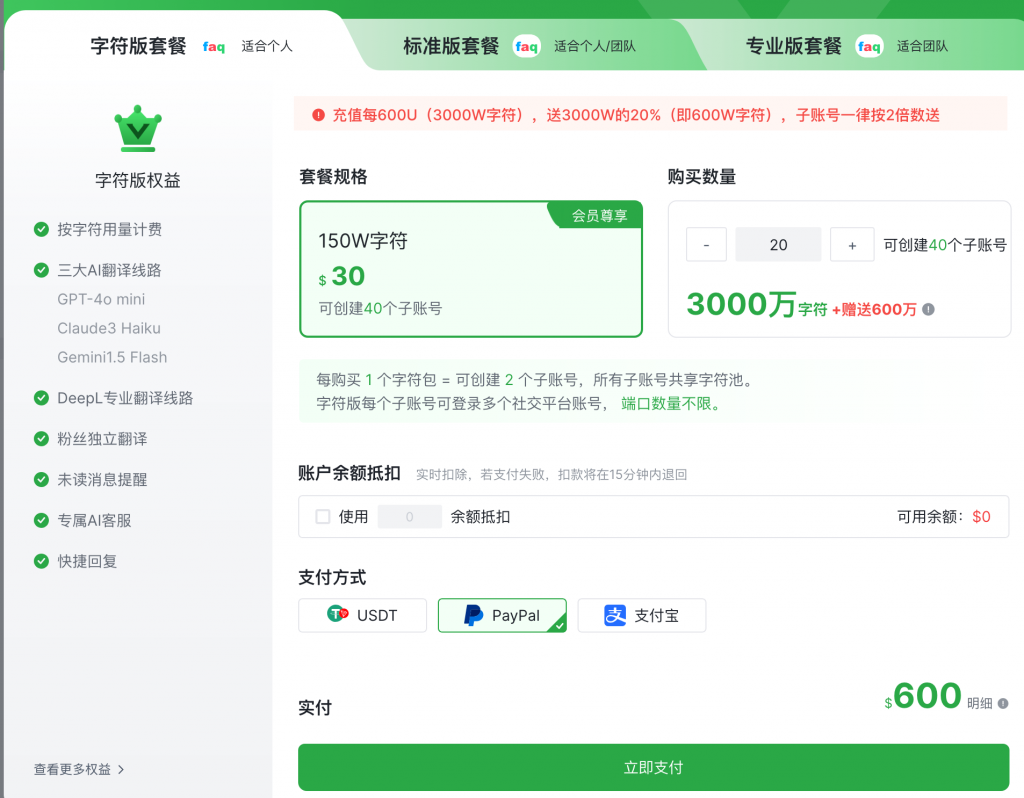Click the minus stepper to decrease quantity
The height and width of the screenshot is (798, 1024).
(706, 243)
